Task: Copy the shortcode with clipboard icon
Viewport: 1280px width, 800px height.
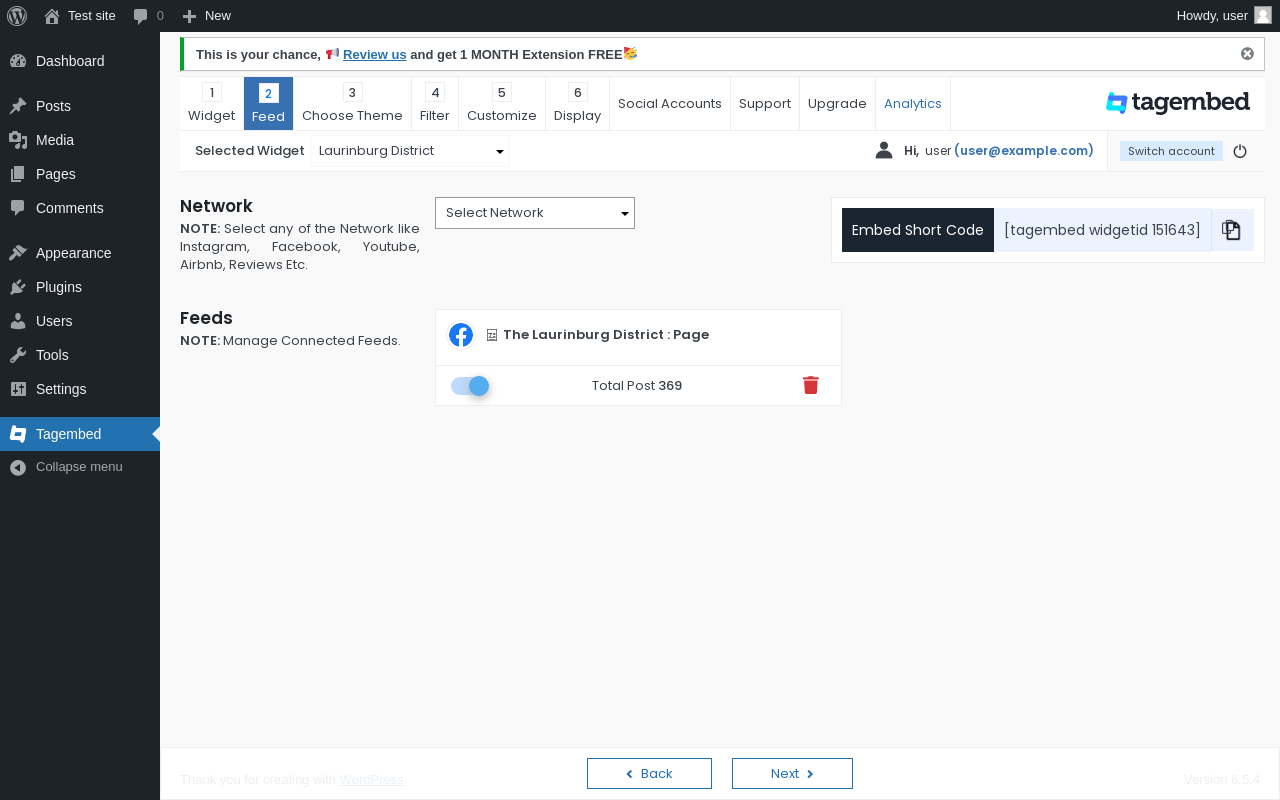Action: tap(1232, 230)
